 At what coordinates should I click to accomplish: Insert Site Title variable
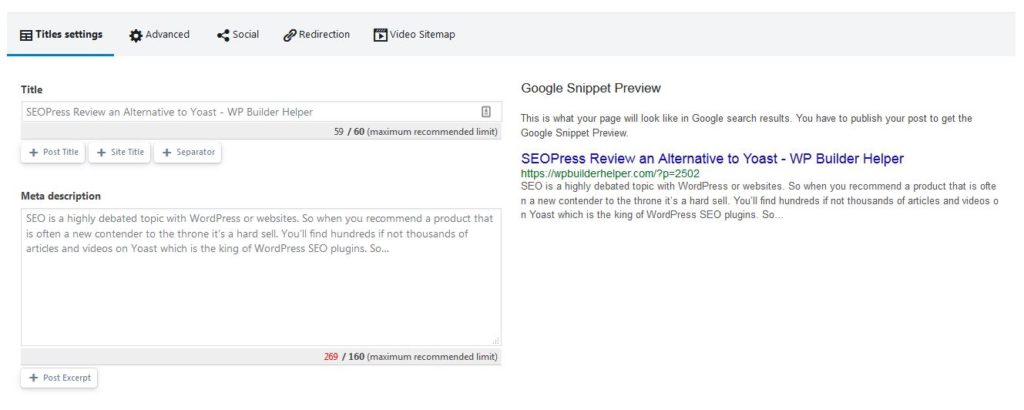click(120, 153)
